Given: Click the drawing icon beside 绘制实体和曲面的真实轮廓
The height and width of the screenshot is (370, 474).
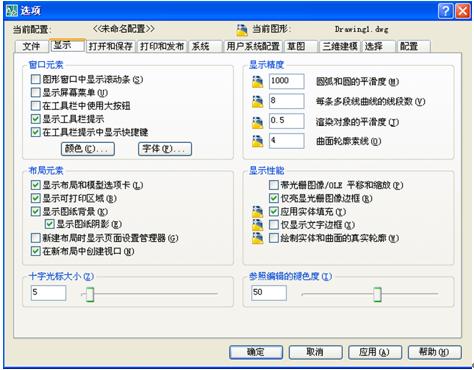Looking at the screenshot, I should [257, 238].
